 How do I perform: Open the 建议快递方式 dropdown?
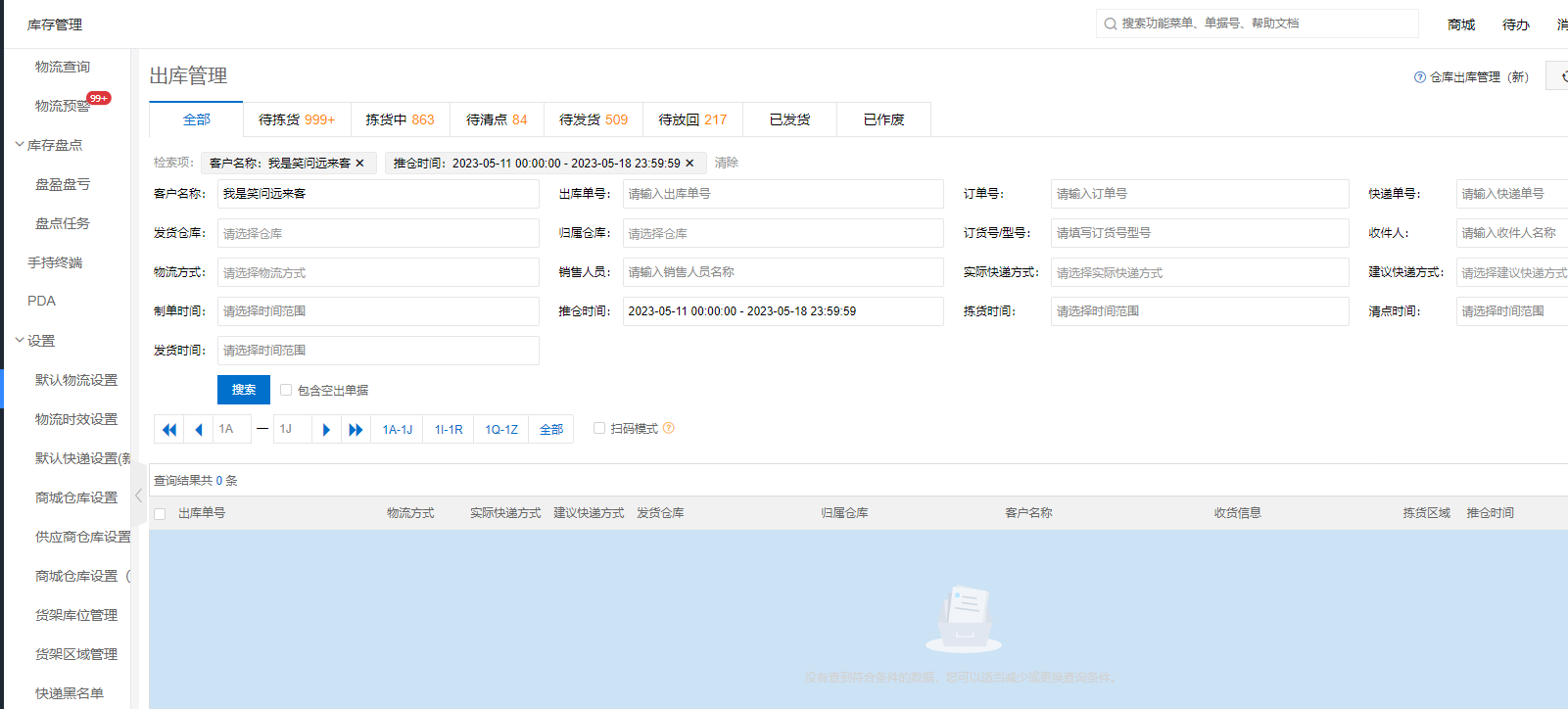1512,272
